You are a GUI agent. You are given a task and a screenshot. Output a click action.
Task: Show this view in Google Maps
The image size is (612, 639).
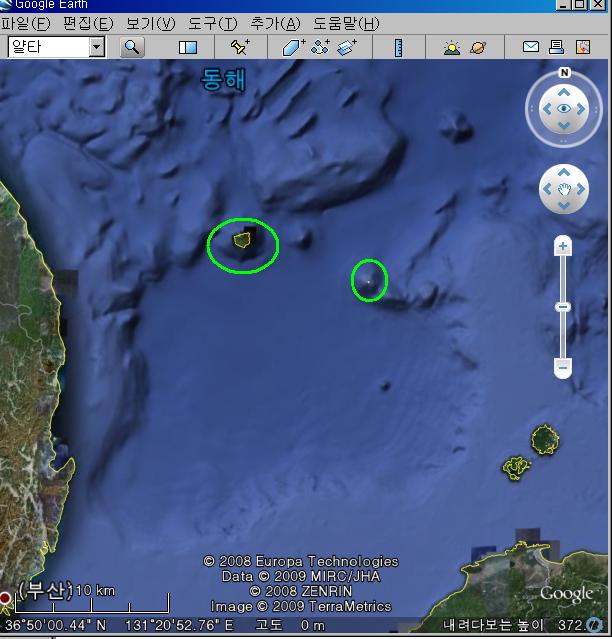point(582,47)
